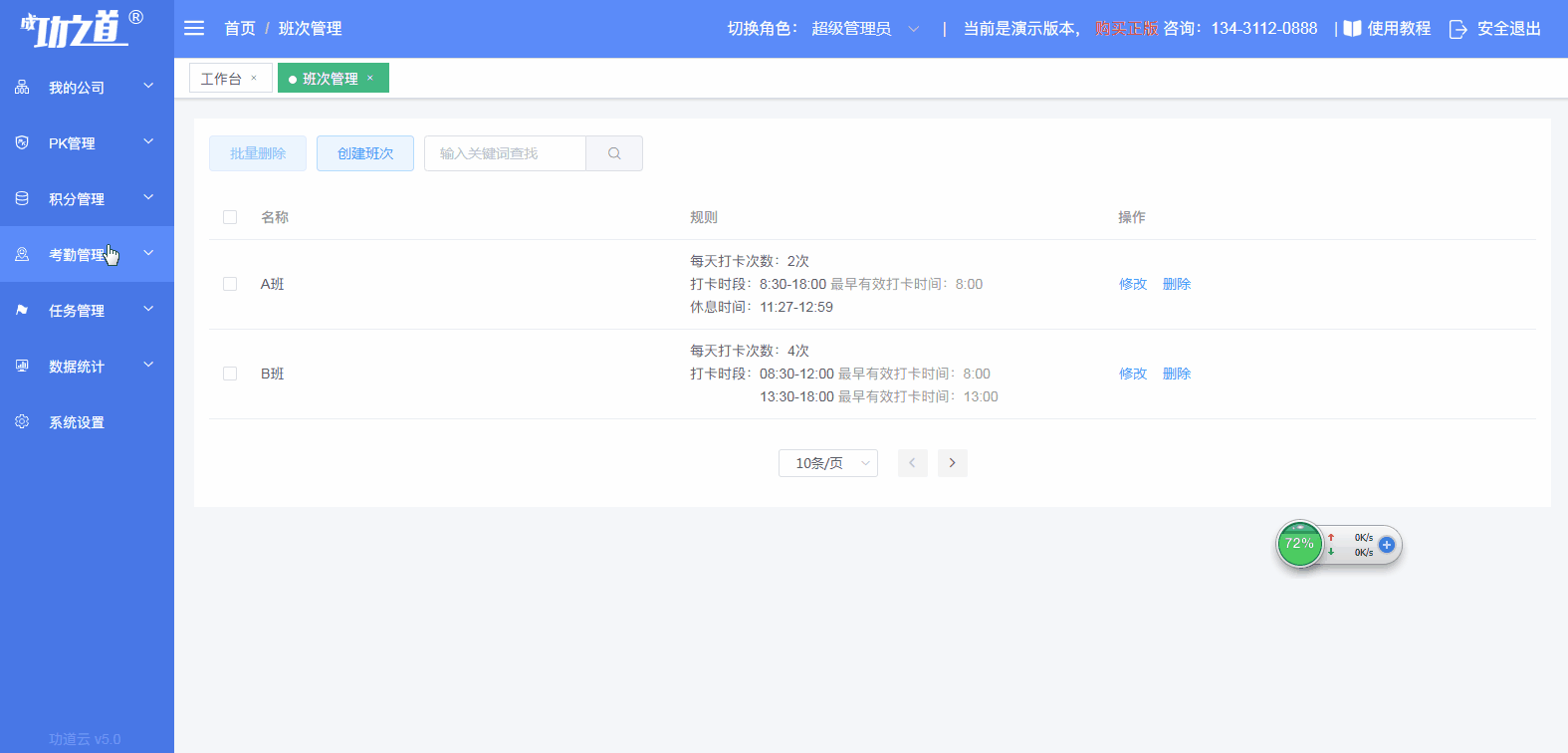Toggle the select-all checkbox in header

point(230,217)
